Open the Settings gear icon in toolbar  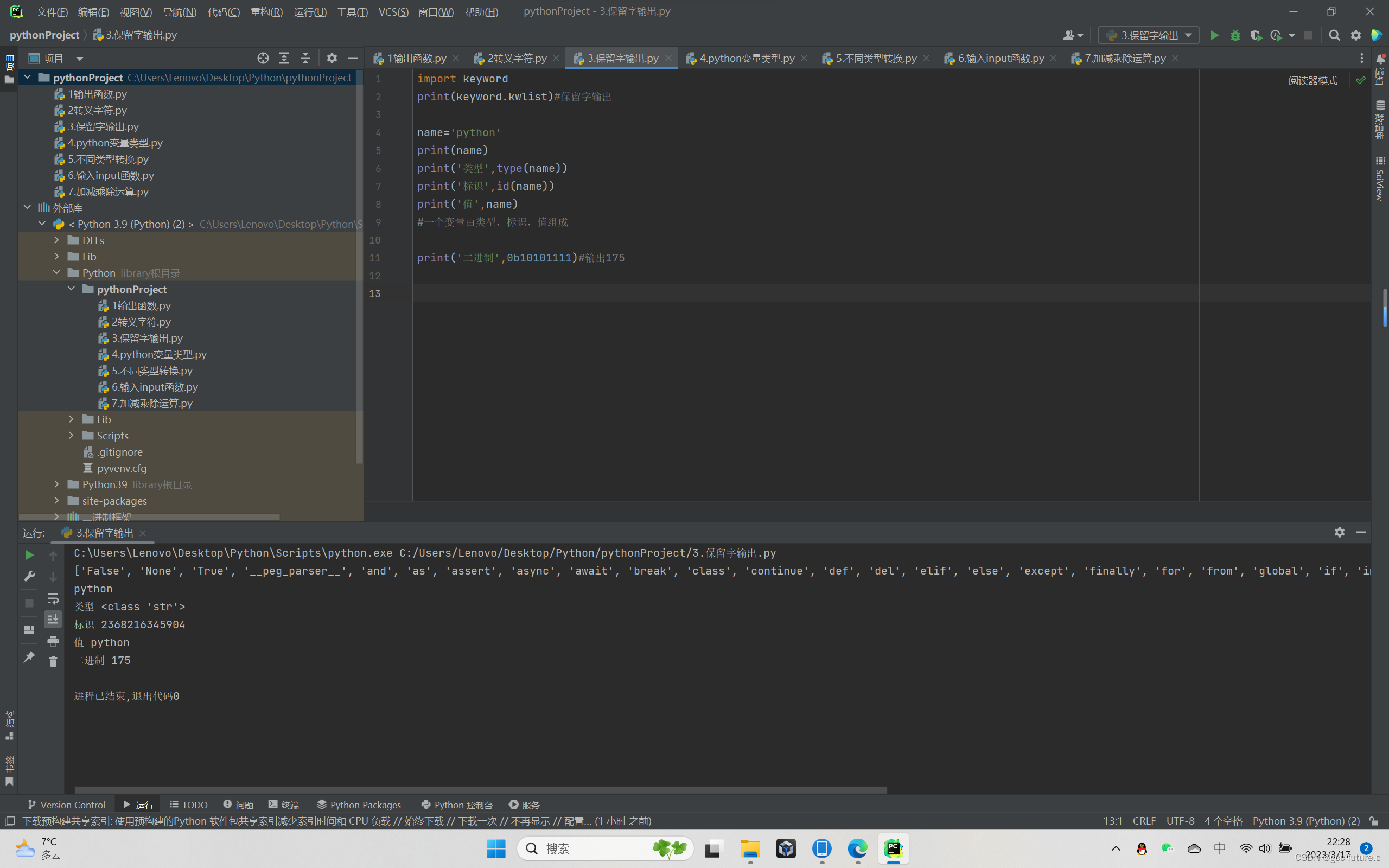click(x=1355, y=35)
